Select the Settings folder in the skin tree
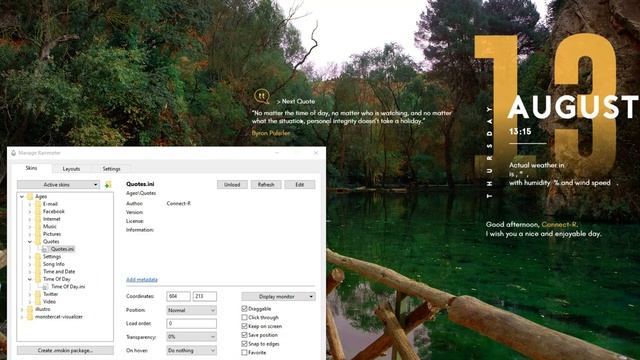Image resolution: width=640 pixels, height=360 pixels. (x=52, y=256)
